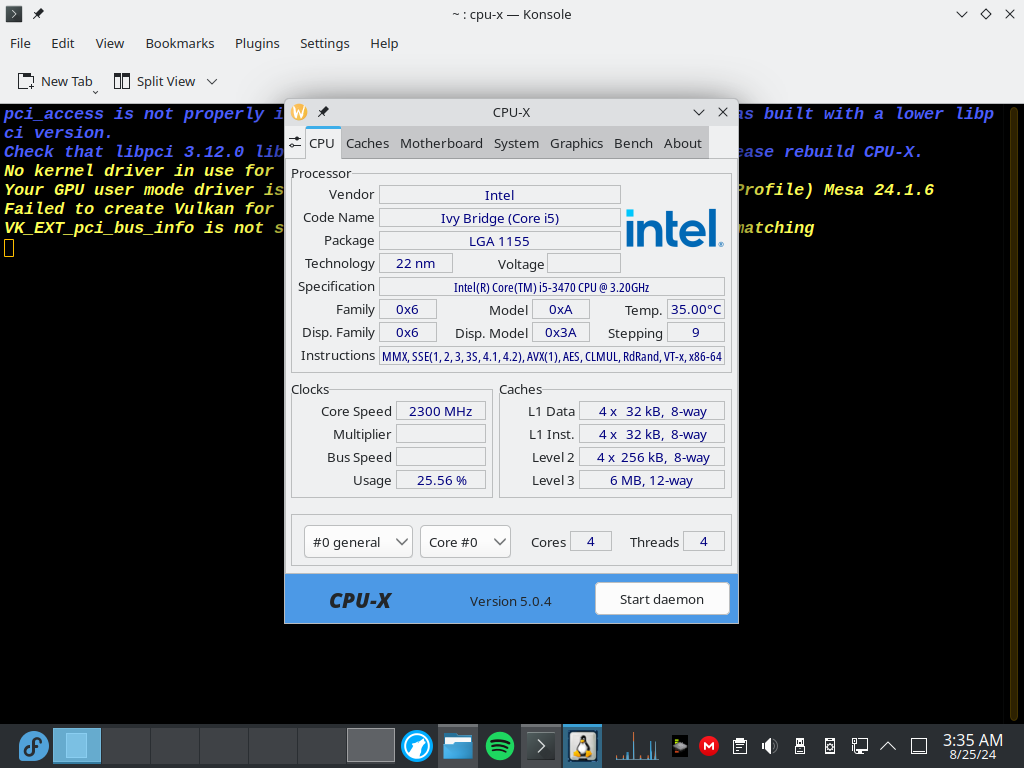This screenshot has width=1024, height=768.
Task: Open the View menu in Konsole
Action: (x=110, y=43)
